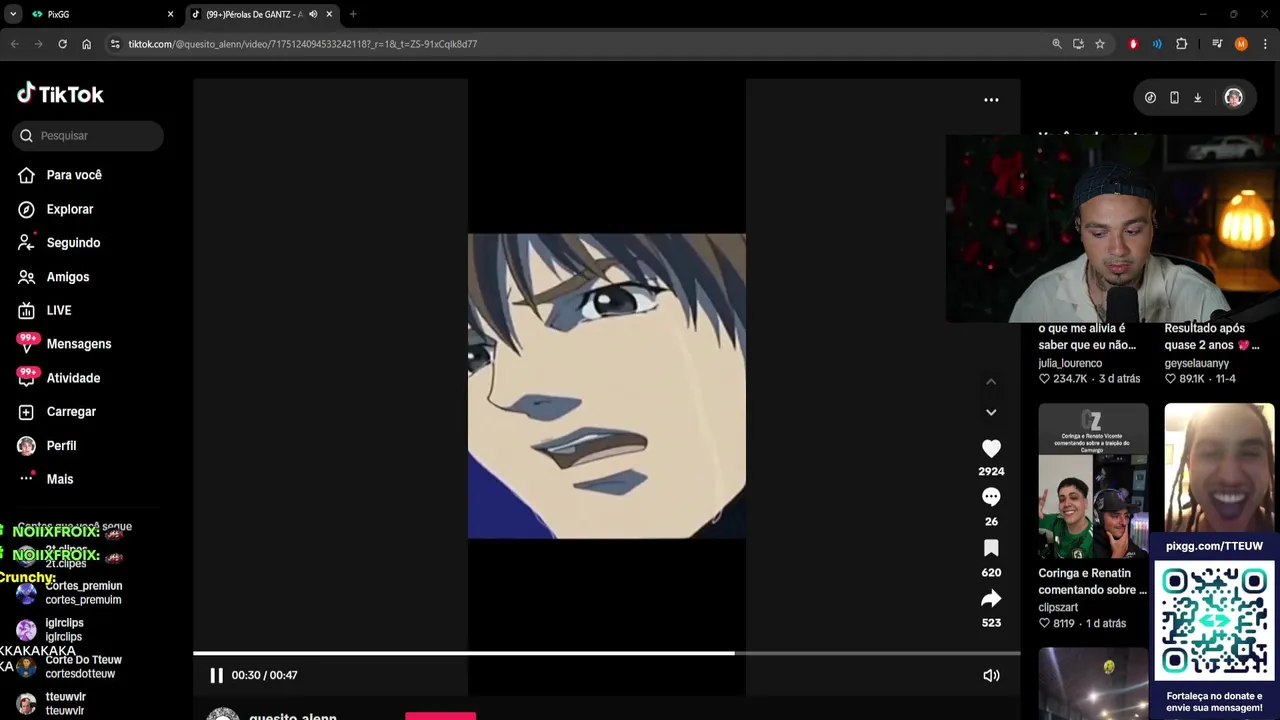Image resolution: width=1280 pixels, height=720 pixels.
Task: Reload the page
Action: [62, 44]
